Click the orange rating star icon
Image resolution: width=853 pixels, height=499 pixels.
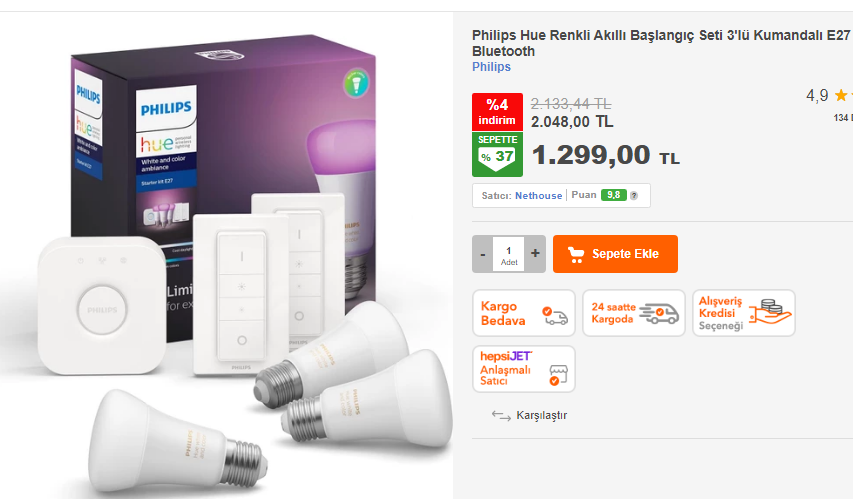coord(841,96)
